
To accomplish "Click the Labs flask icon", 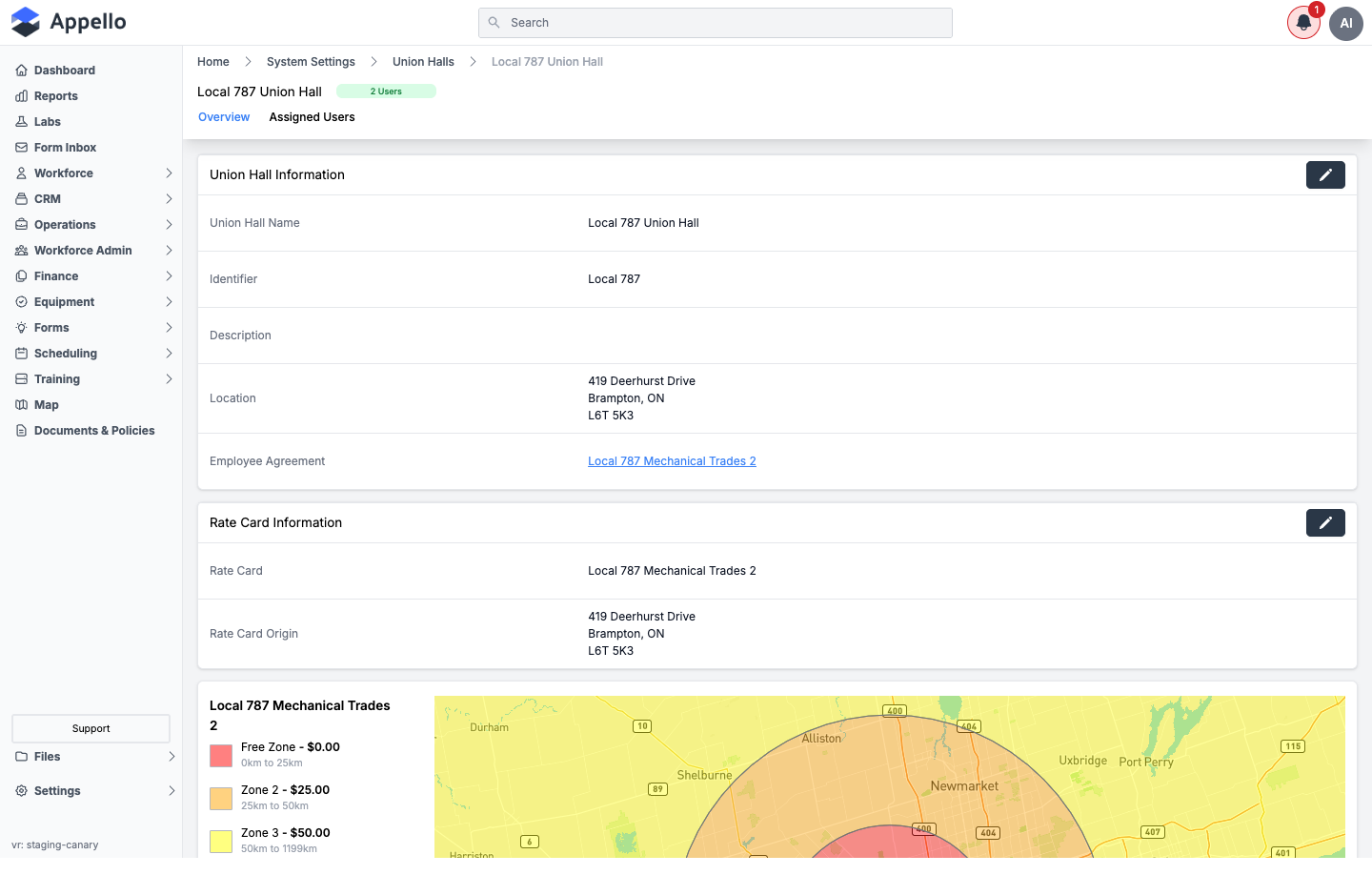I will point(21,122).
